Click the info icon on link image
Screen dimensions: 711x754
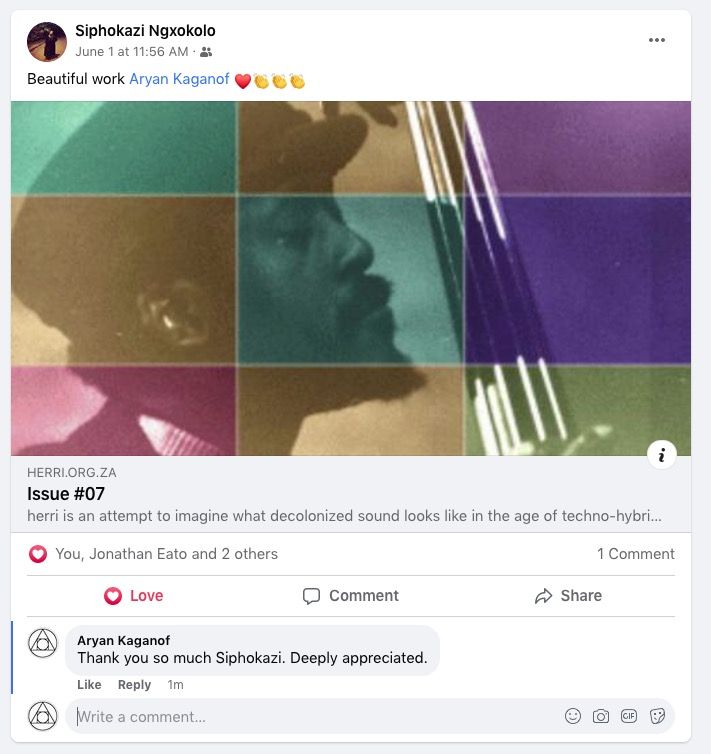click(x=661, y=455)
